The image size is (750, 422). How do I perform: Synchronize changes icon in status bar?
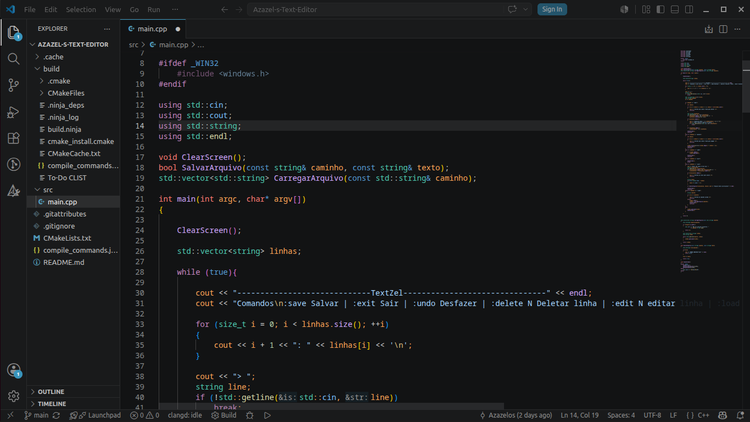pos(56,415)
